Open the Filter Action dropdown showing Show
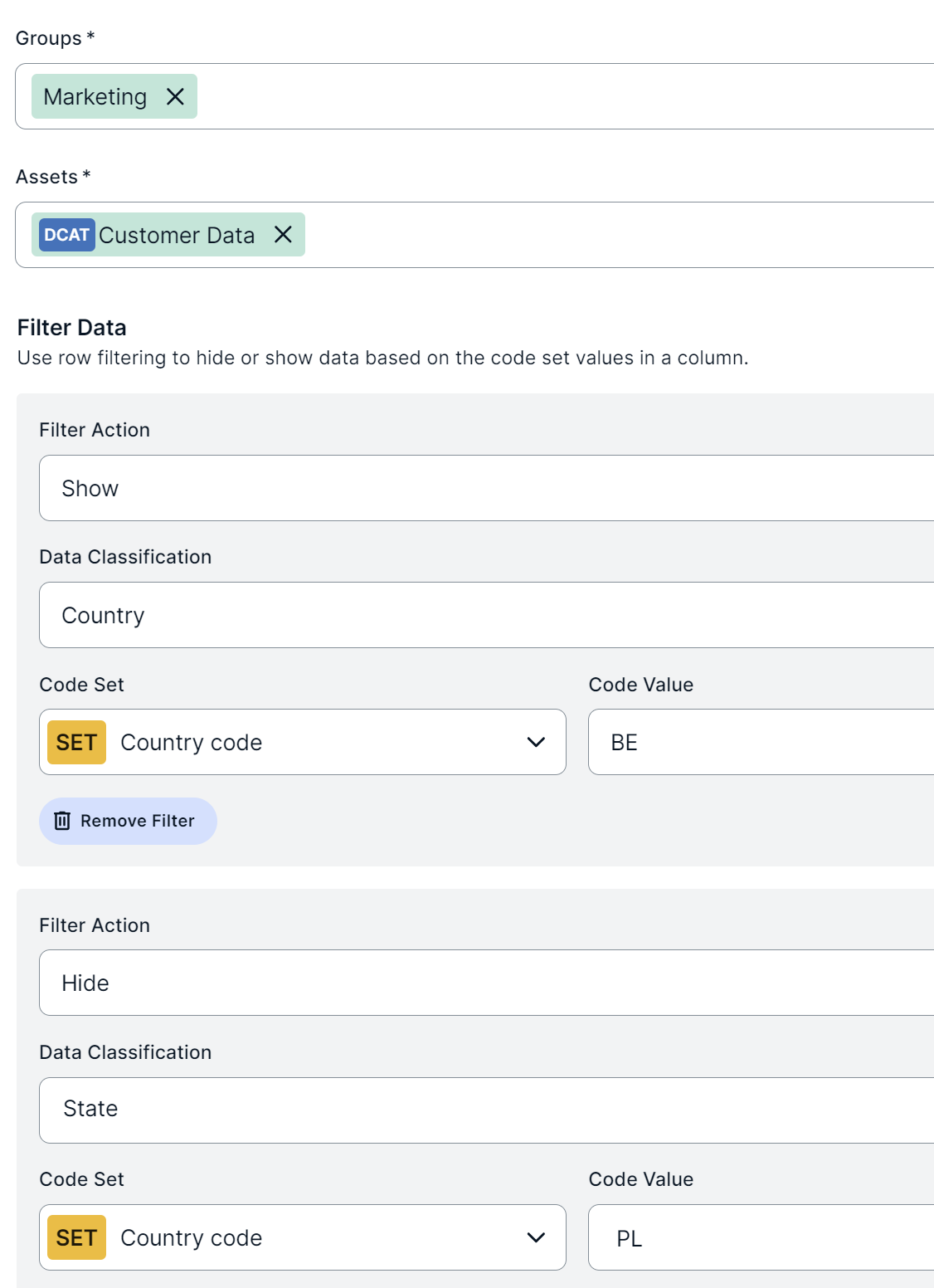 click(x=486, y=488)
